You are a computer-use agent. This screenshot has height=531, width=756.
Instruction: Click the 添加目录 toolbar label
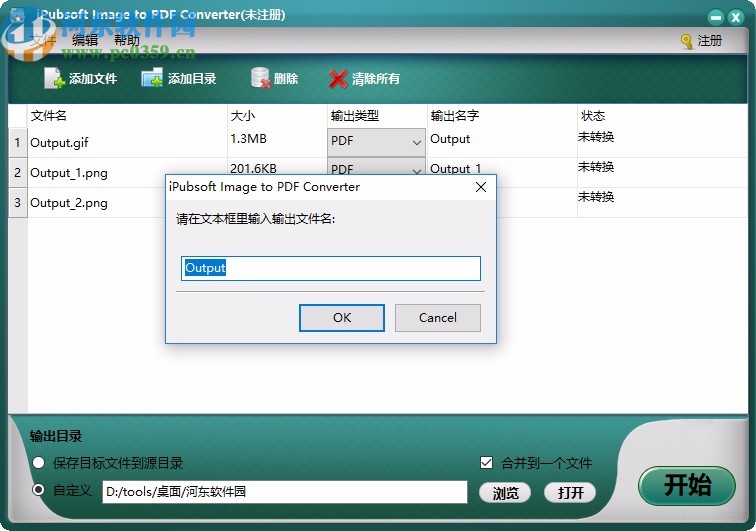click(192, 79)
